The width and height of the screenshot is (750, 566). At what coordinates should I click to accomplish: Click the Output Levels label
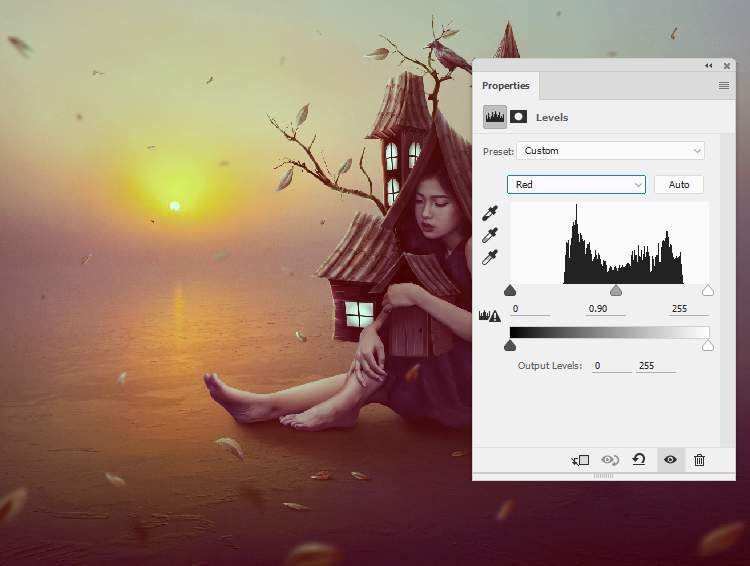click(550, 366)
